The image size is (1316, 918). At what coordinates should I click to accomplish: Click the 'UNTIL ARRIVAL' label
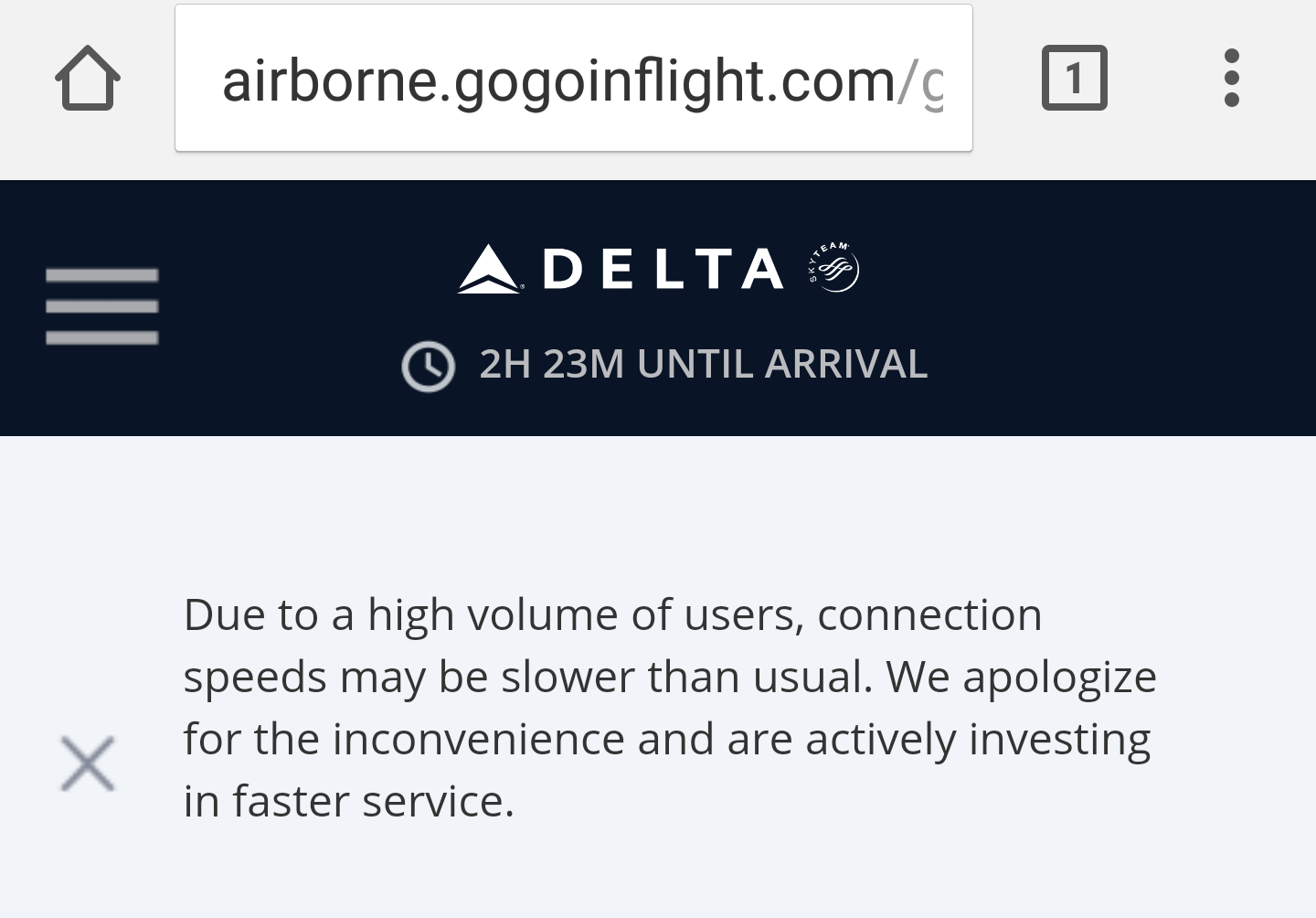pyautogui.click(x=782, y=364)
